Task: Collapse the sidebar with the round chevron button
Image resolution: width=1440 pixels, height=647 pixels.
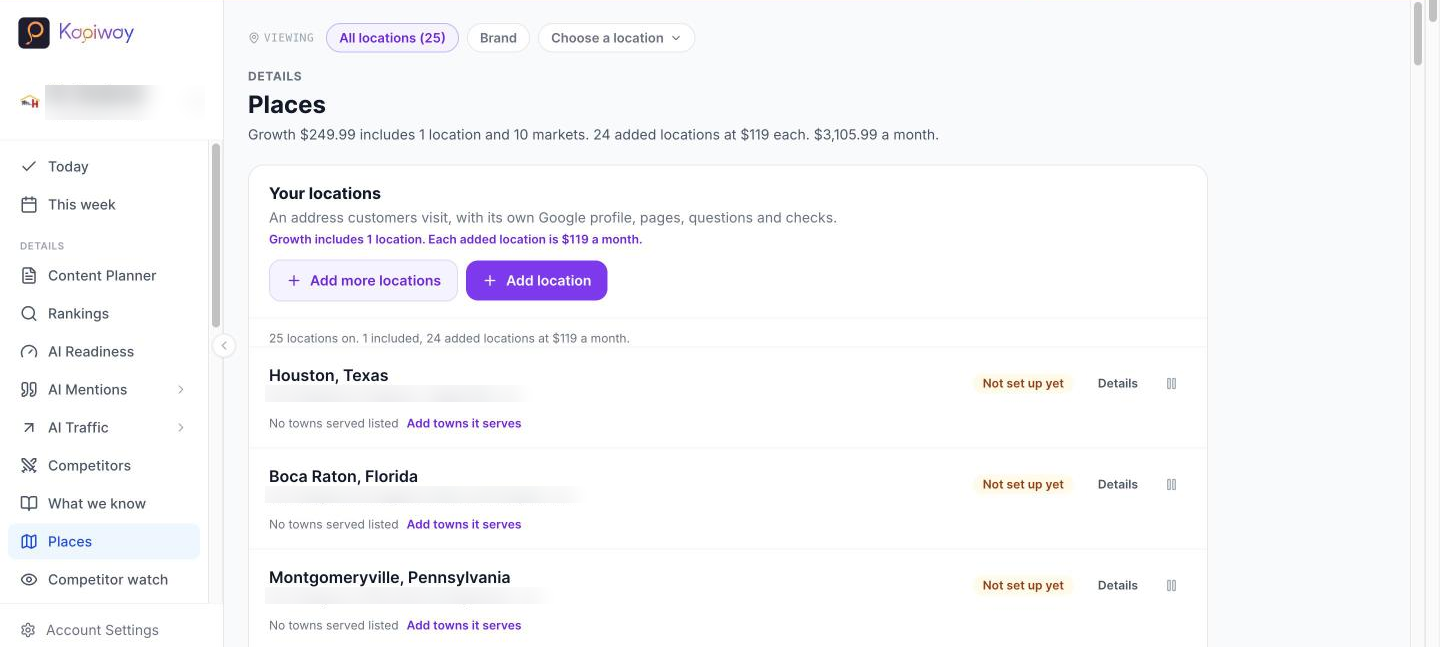Action: click(x=224, y=345)
